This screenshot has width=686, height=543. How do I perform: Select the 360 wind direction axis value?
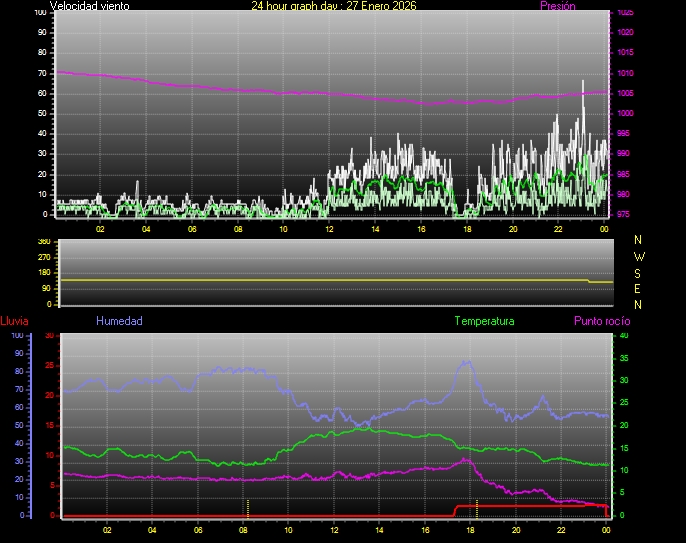coord(43,242)
